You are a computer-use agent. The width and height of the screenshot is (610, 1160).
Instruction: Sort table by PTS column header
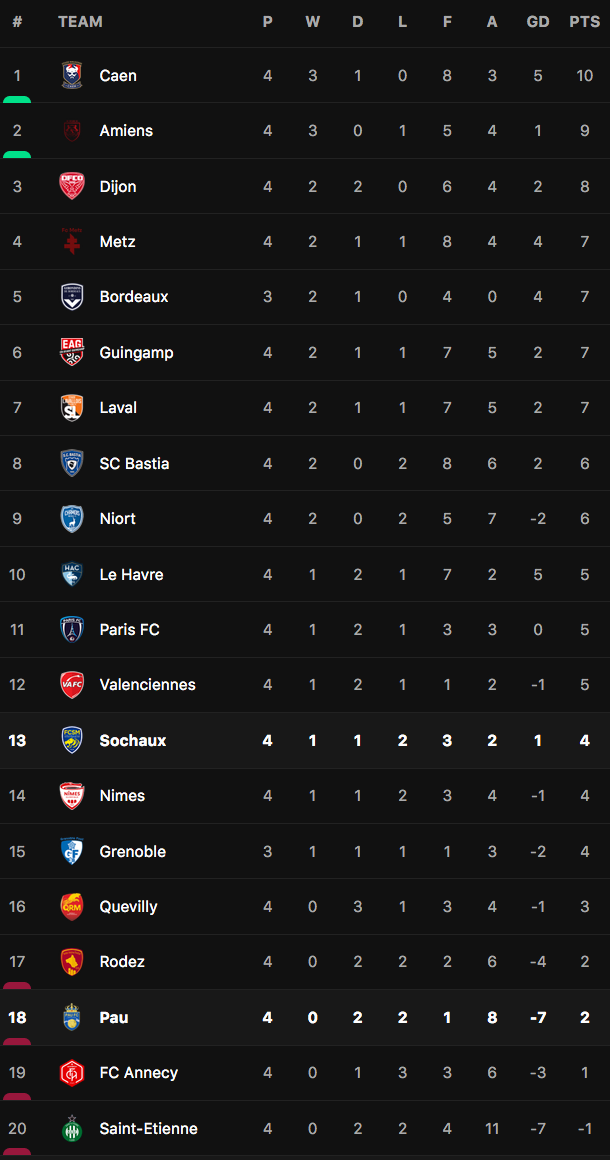[584, 22]
